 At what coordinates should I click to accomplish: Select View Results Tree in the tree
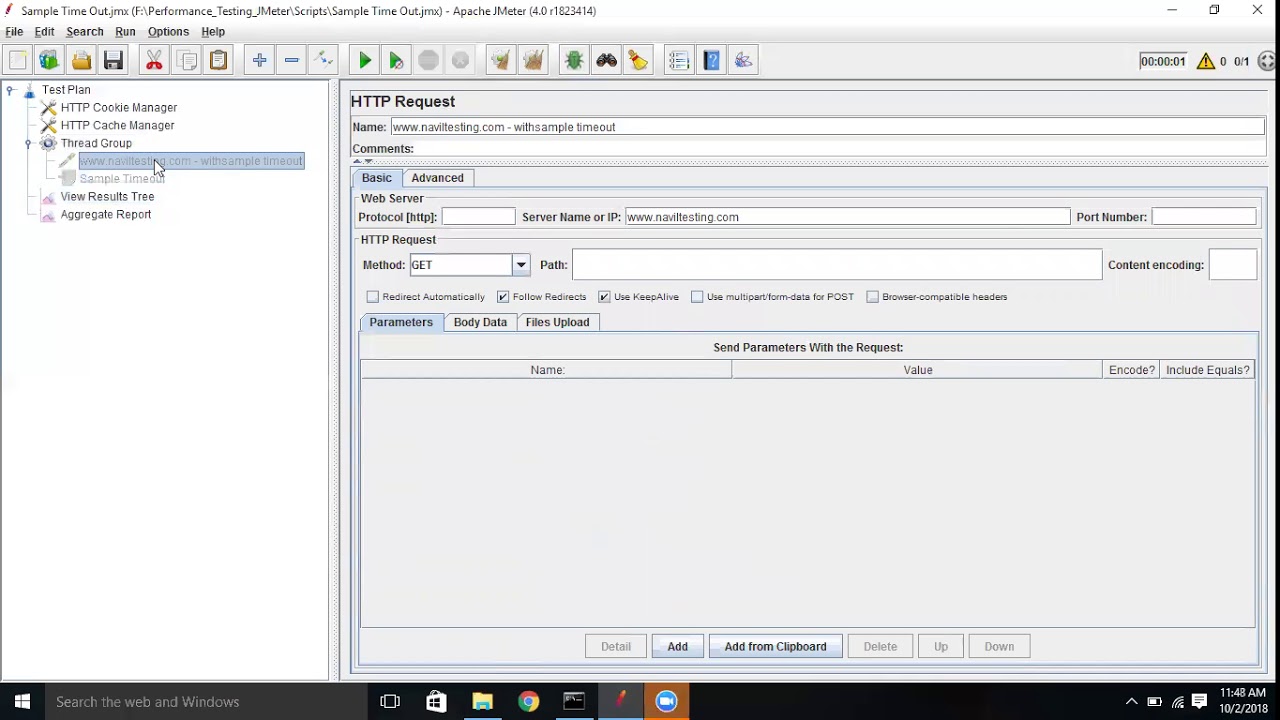pos(107,197)
